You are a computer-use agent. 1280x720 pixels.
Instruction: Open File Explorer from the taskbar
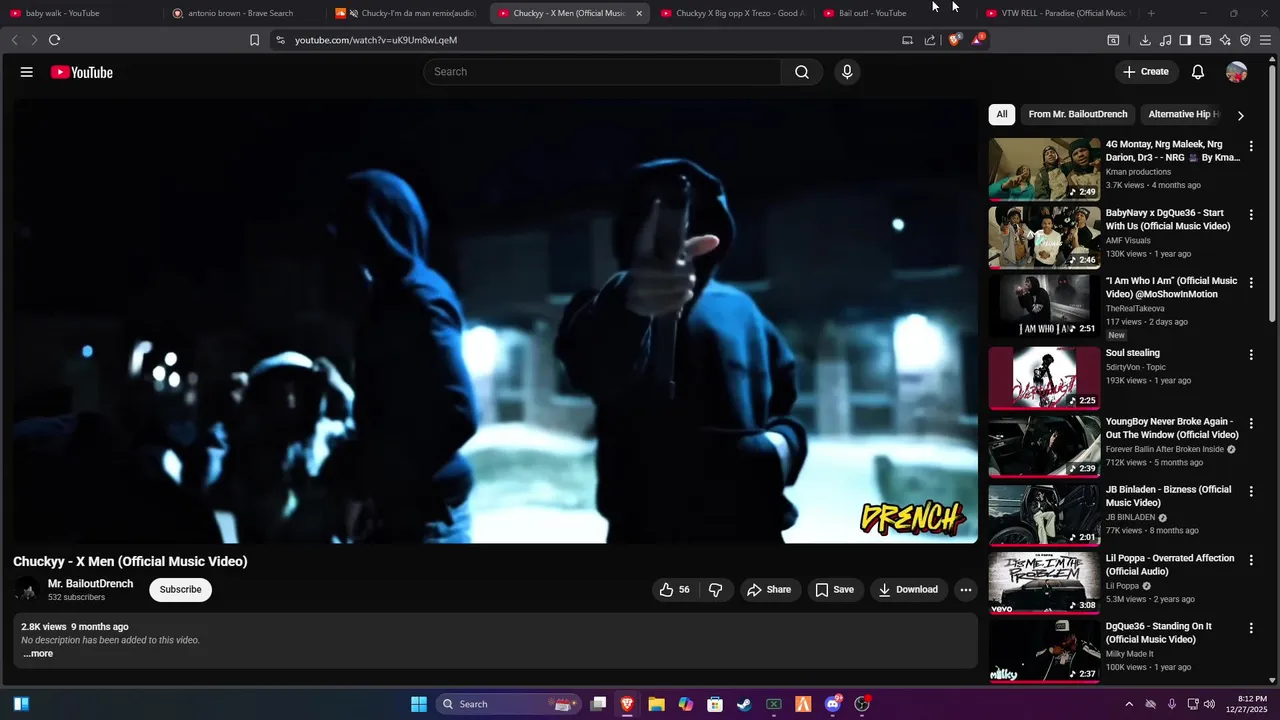click(x=656, y=704)
